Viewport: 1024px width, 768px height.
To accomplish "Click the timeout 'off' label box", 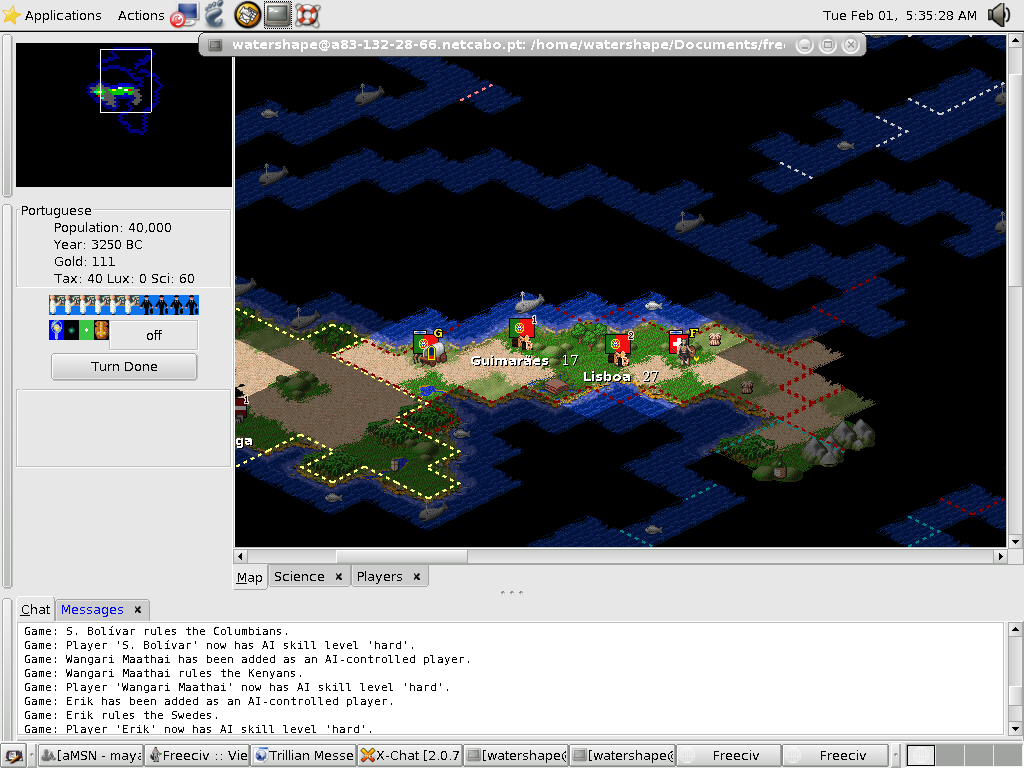I will pos(153,335).
